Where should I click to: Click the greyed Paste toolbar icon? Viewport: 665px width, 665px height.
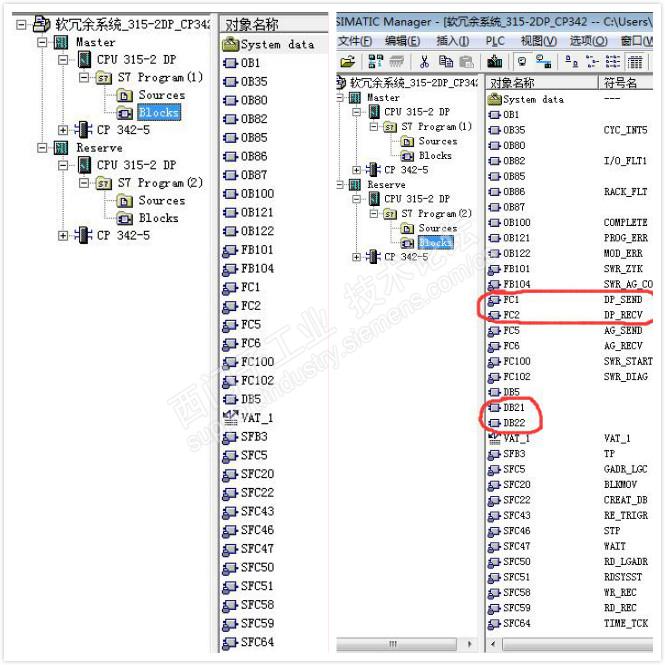click(467, 62)
